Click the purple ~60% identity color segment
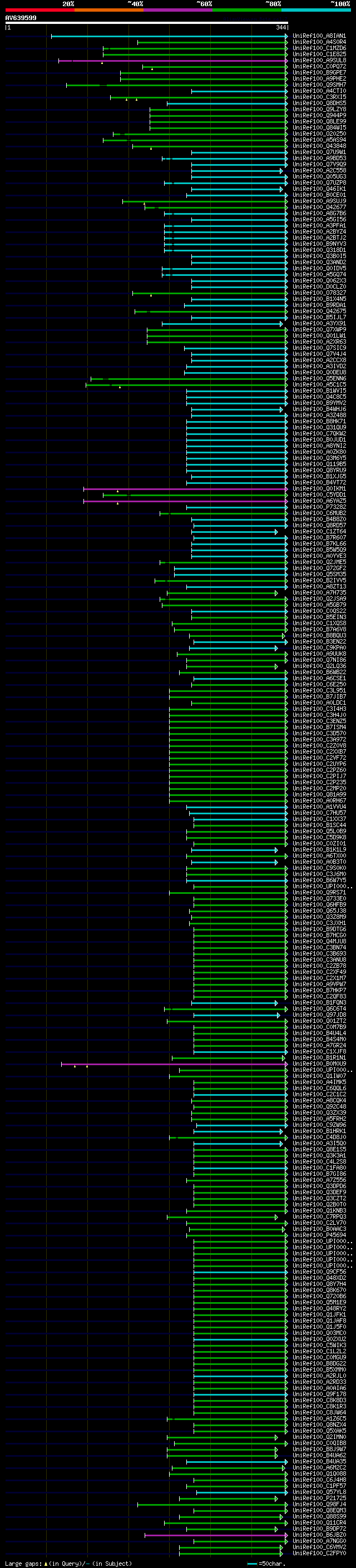The image size is (356, 1568). (x=177, y=10)
